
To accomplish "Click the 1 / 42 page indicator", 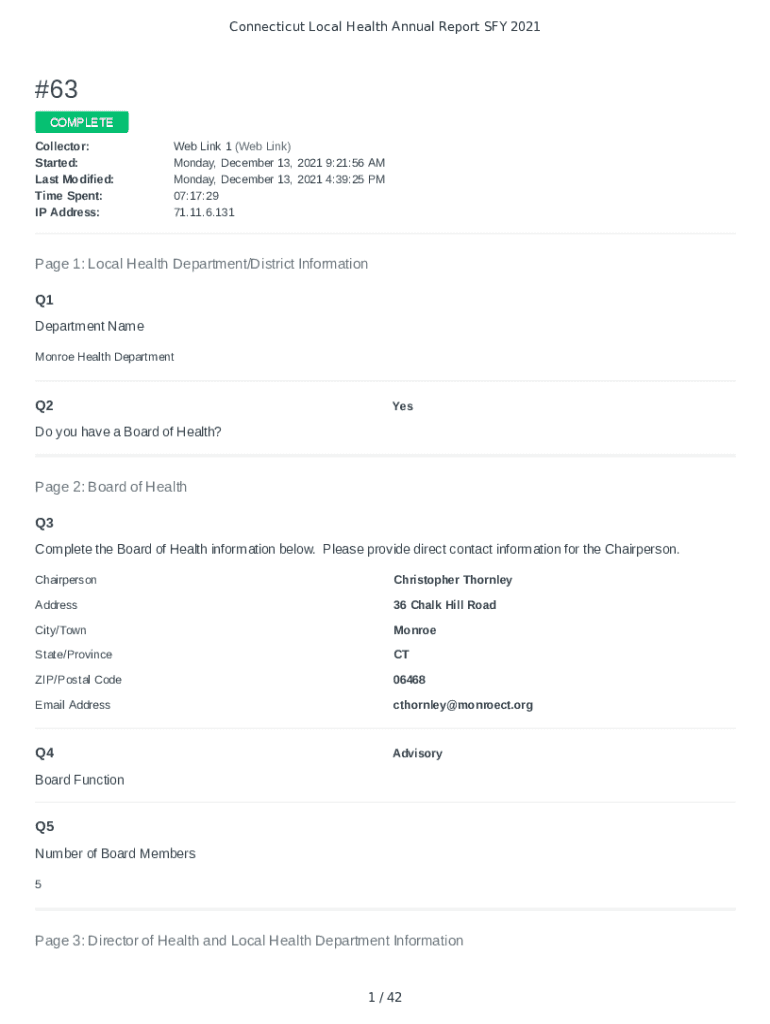I will click(385, 997).
